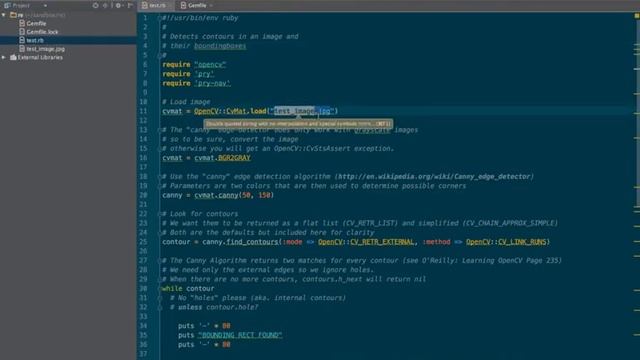The width and height of the screenshot is (640, 360).
Task: Expand the External Libraries node arrow
Action: click(x=4, y=58)
